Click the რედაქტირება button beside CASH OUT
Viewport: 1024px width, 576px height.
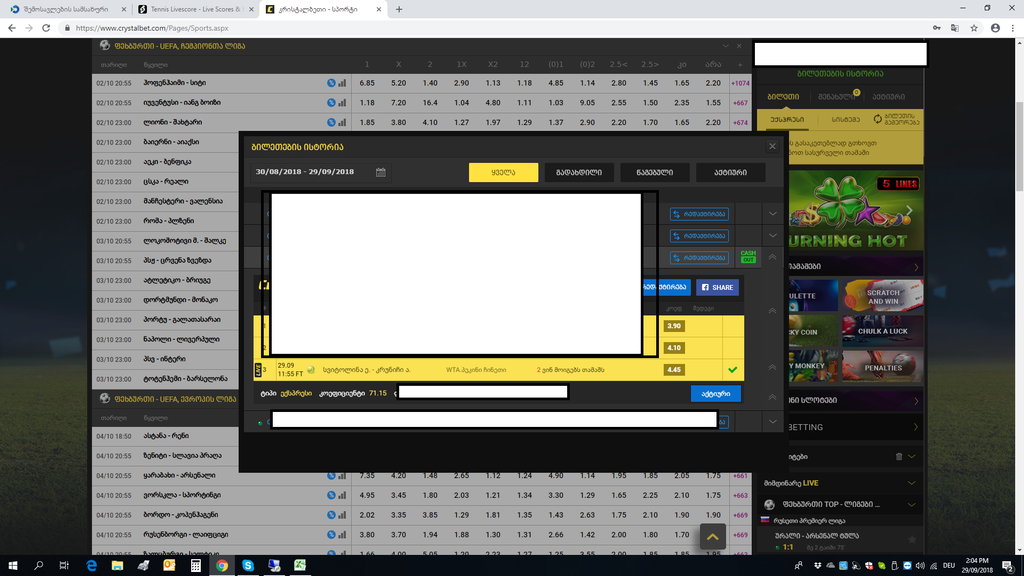coord(699,258)
